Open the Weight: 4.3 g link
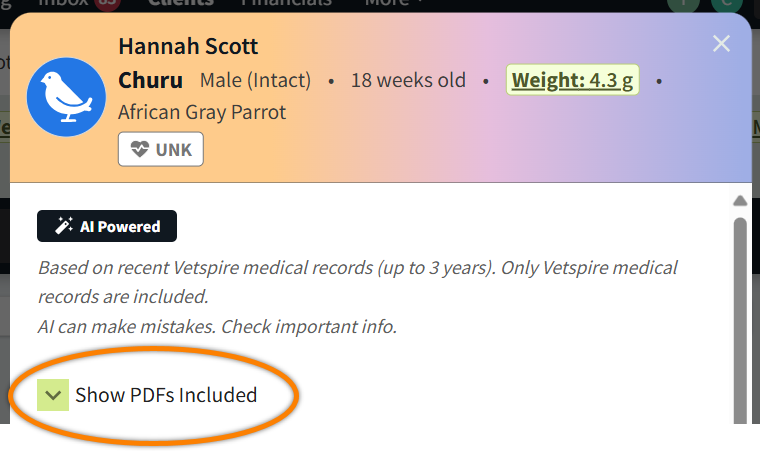The height and width of the screenshot is (451, 760). tap(572, 80)
